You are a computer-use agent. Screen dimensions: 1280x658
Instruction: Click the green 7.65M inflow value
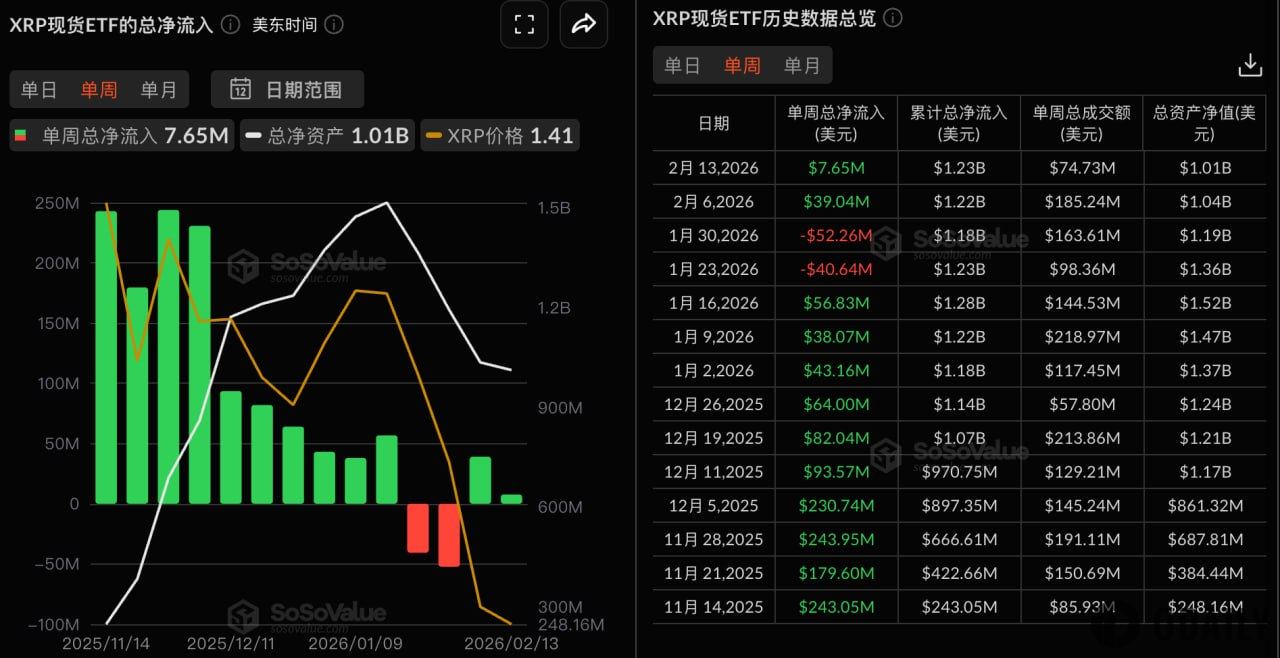836,168
